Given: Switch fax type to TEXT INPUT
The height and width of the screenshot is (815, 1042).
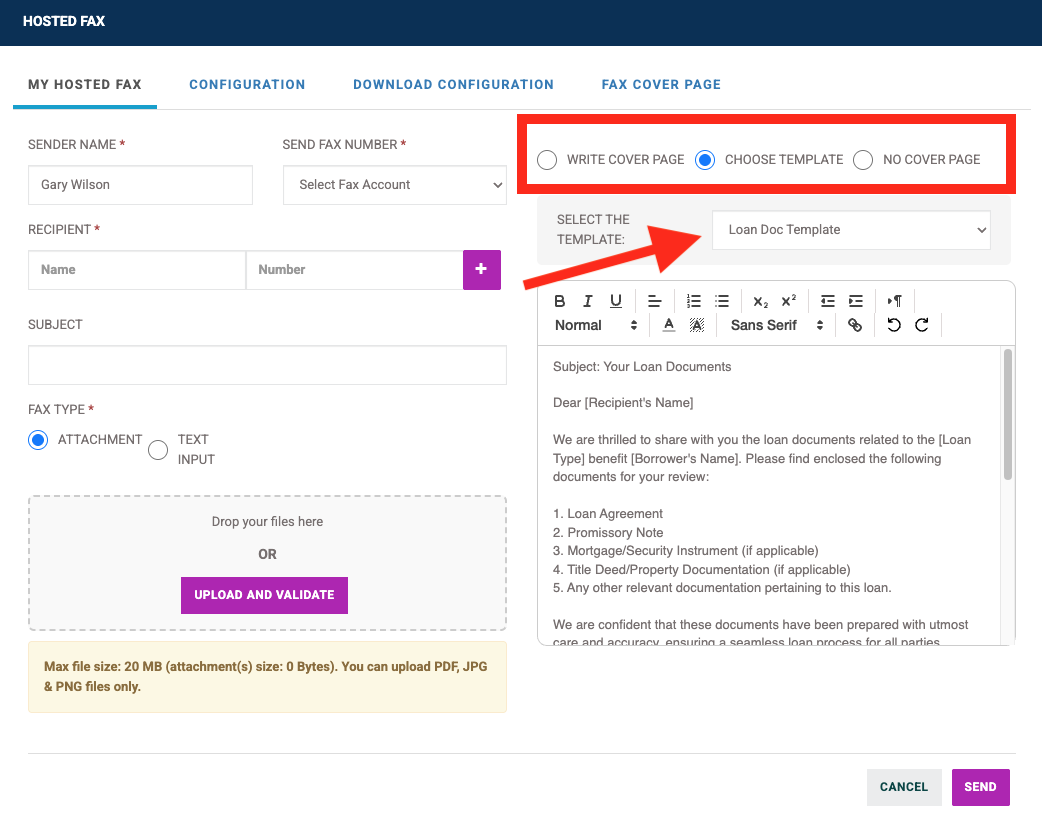Looking at the screenshot, I should point(158,449).
